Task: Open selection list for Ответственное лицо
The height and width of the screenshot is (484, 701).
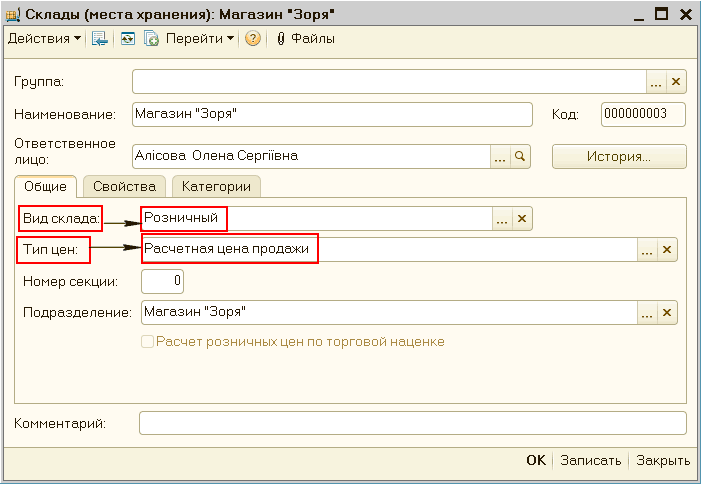Action: (x=500, y=157)
